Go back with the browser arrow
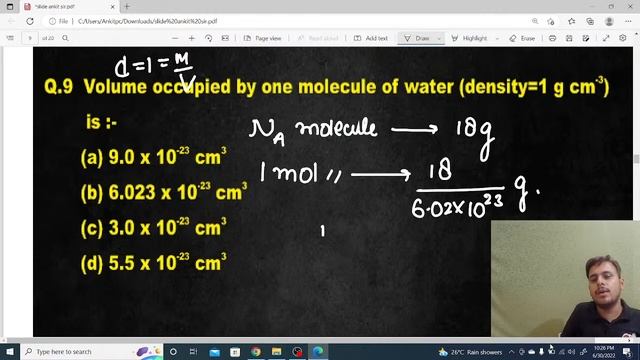Screen dimensions: 640x360 click(11, 21)
